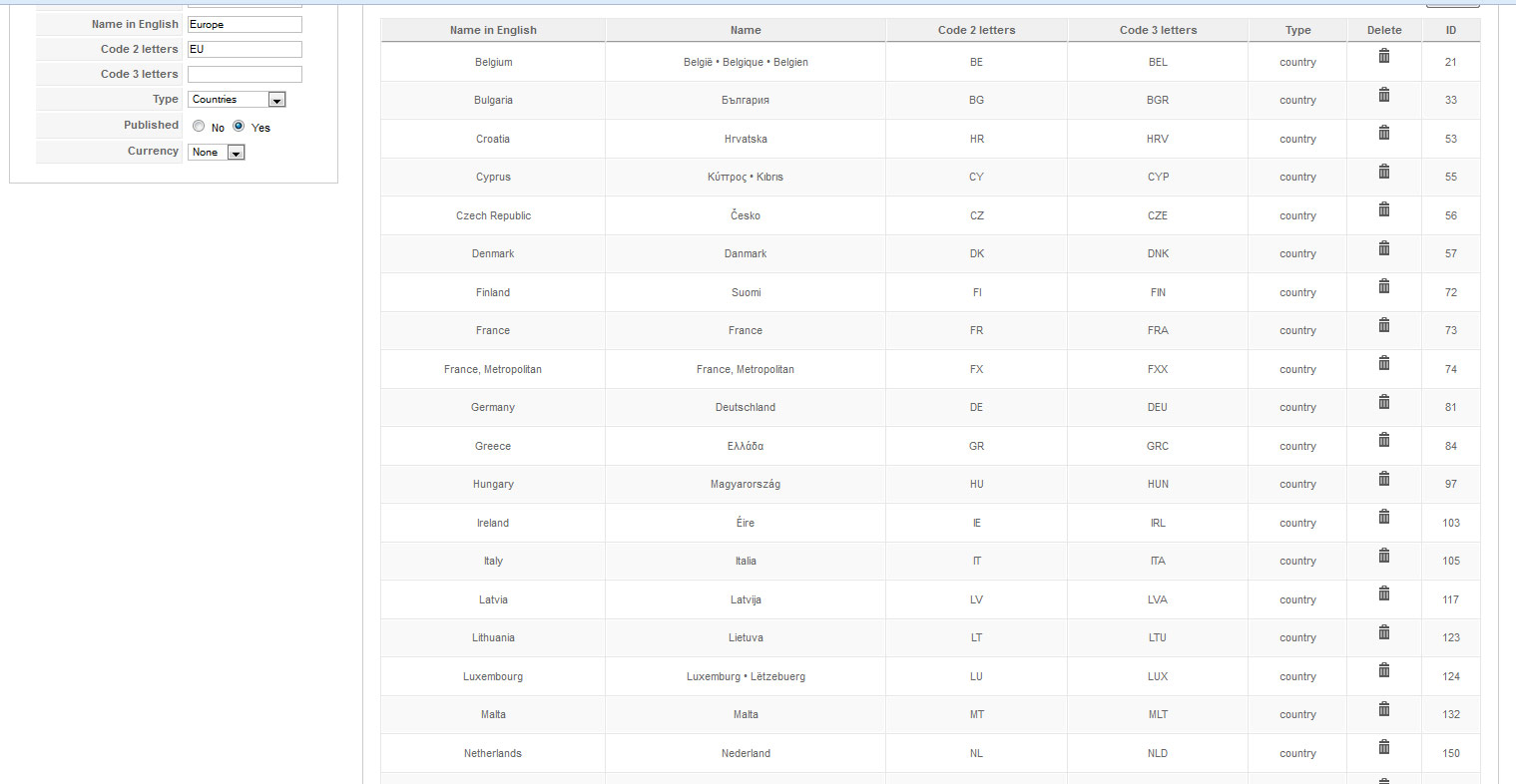1516x784 pixels.
Task: Sort by the Type column header
Action: pyautogui.click(x=1297, y=30)
